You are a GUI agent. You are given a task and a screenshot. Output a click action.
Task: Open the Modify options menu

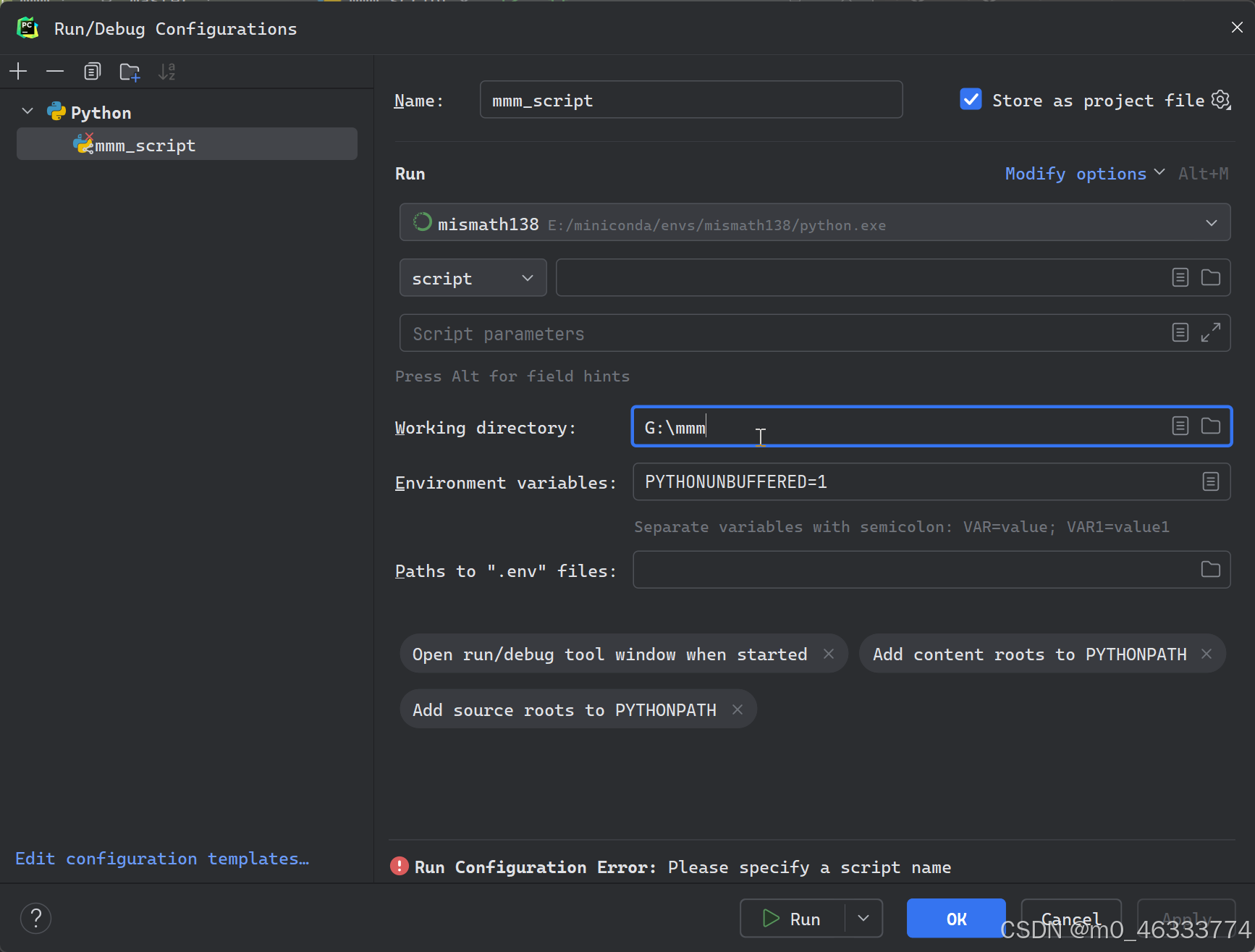tap(1084, 174)
